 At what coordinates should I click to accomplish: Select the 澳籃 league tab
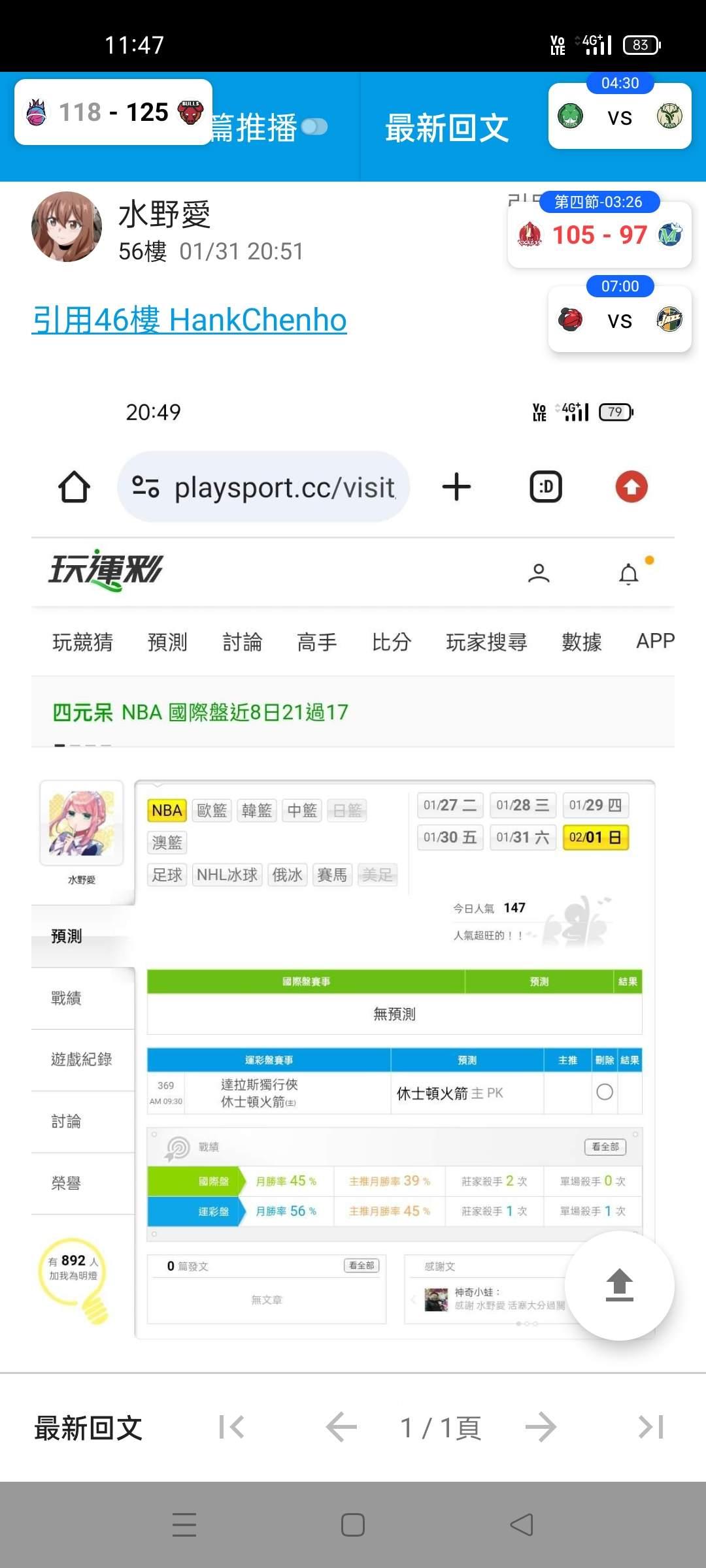[x=167, y=843]
